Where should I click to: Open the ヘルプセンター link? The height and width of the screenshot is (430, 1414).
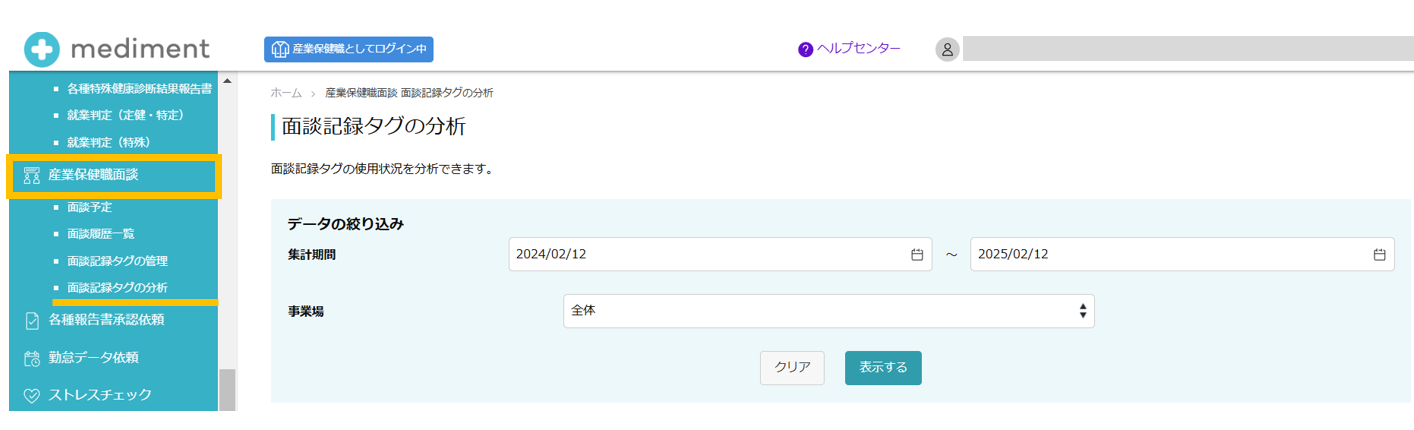click(859, 49)
